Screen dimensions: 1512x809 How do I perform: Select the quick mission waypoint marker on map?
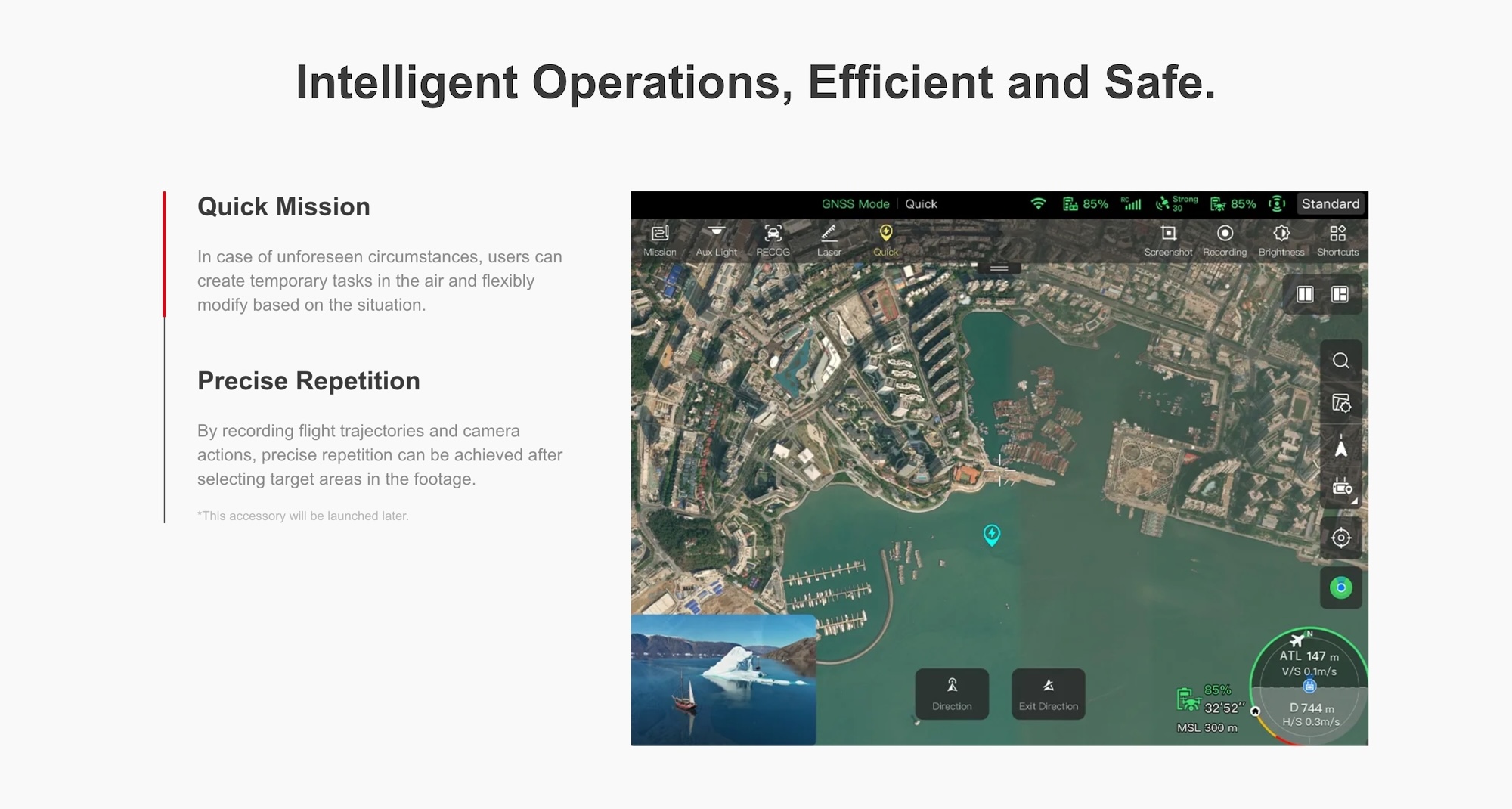pyautogui.click(x=992, y=535)
